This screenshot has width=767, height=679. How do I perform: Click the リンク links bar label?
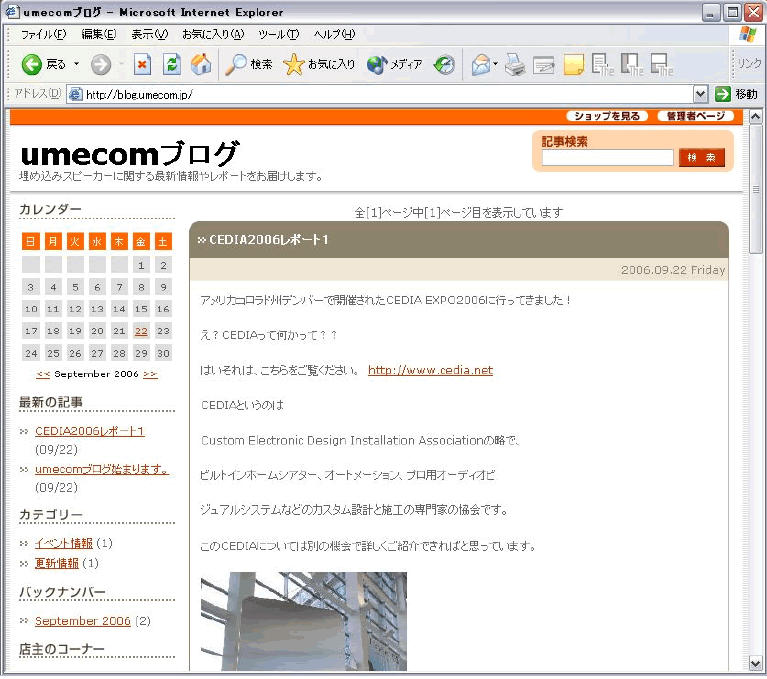pyautogui.click(x=749, y=64)
